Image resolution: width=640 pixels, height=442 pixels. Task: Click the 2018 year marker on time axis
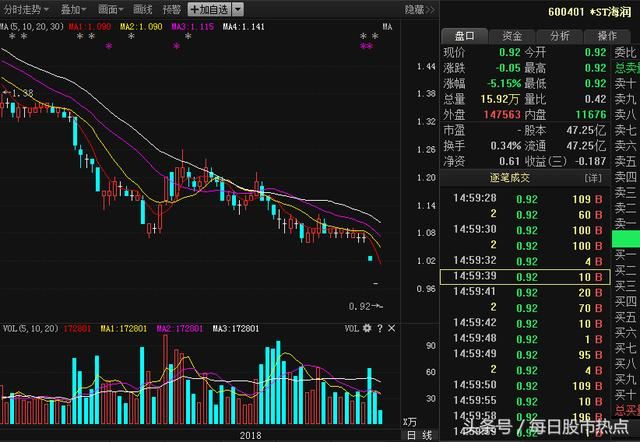click(x=250, y=435)
